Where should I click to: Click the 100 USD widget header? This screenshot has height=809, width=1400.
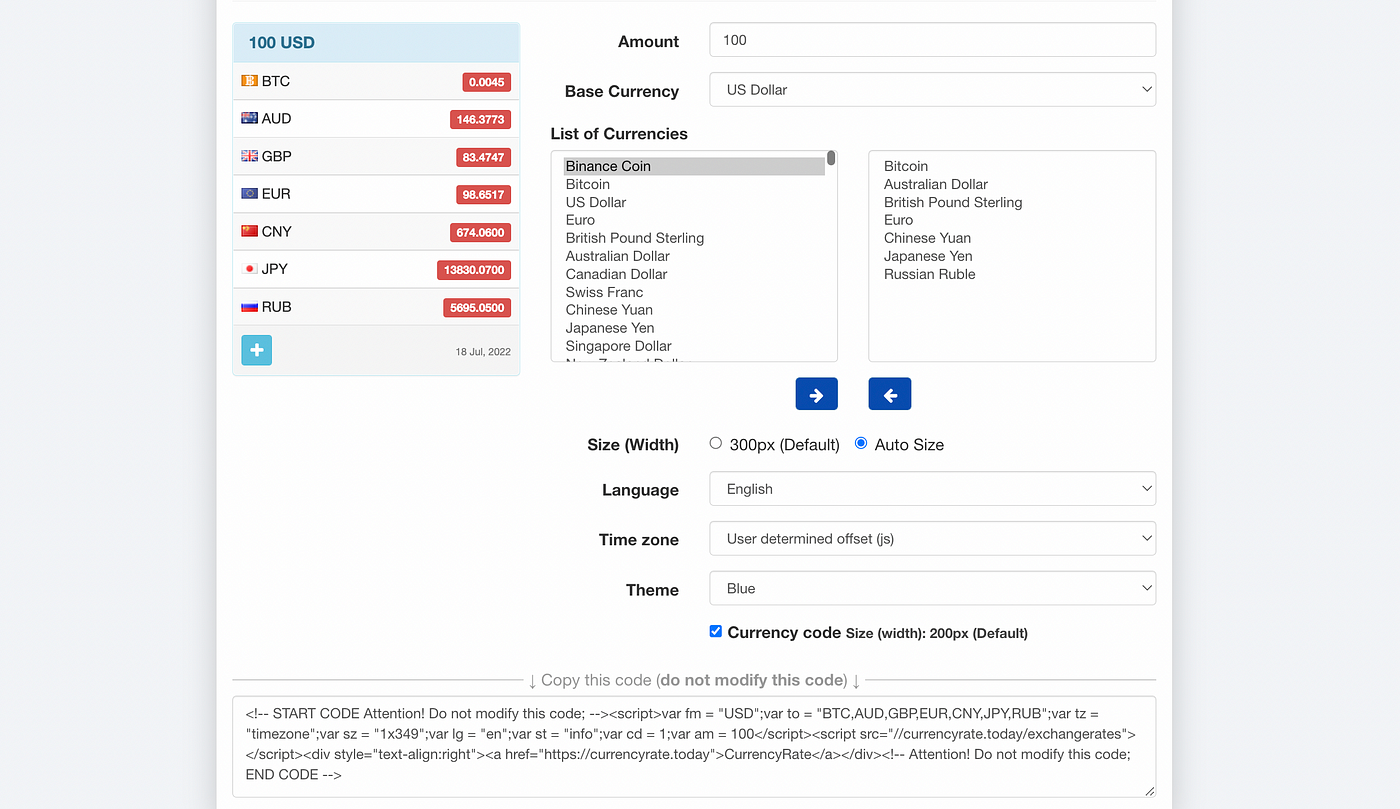376,43
